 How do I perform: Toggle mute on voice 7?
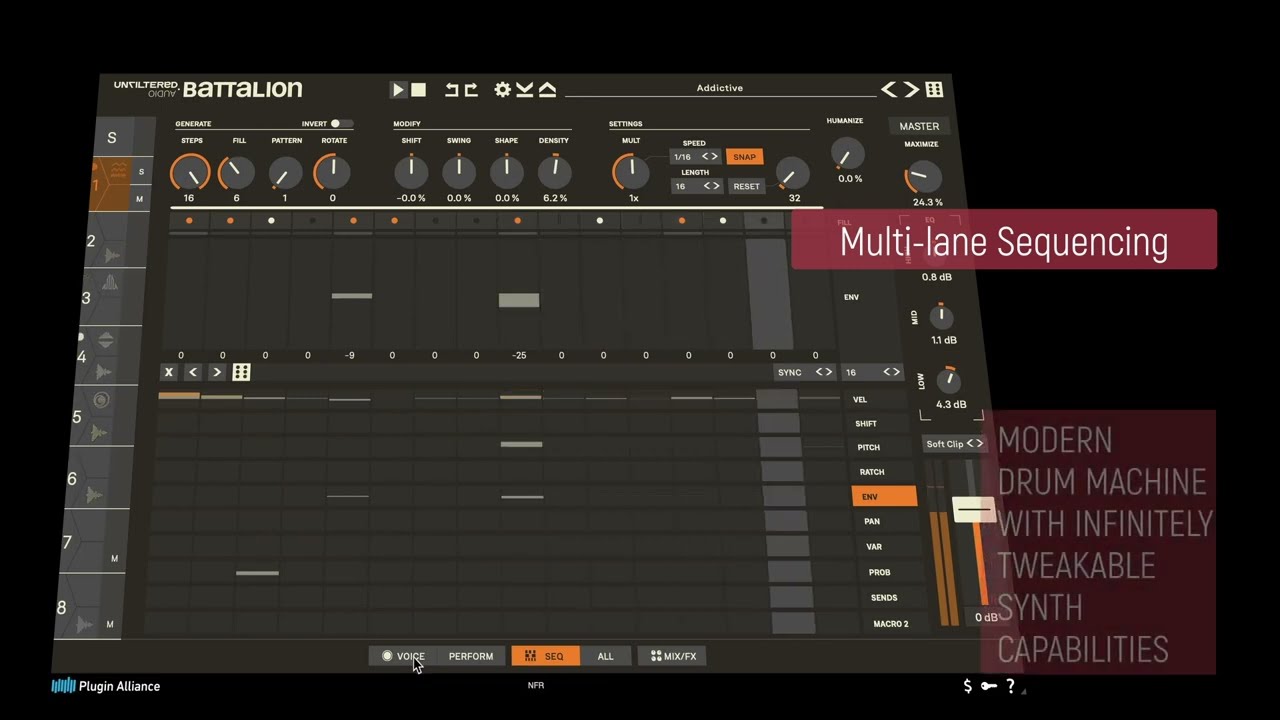[114, 559]
